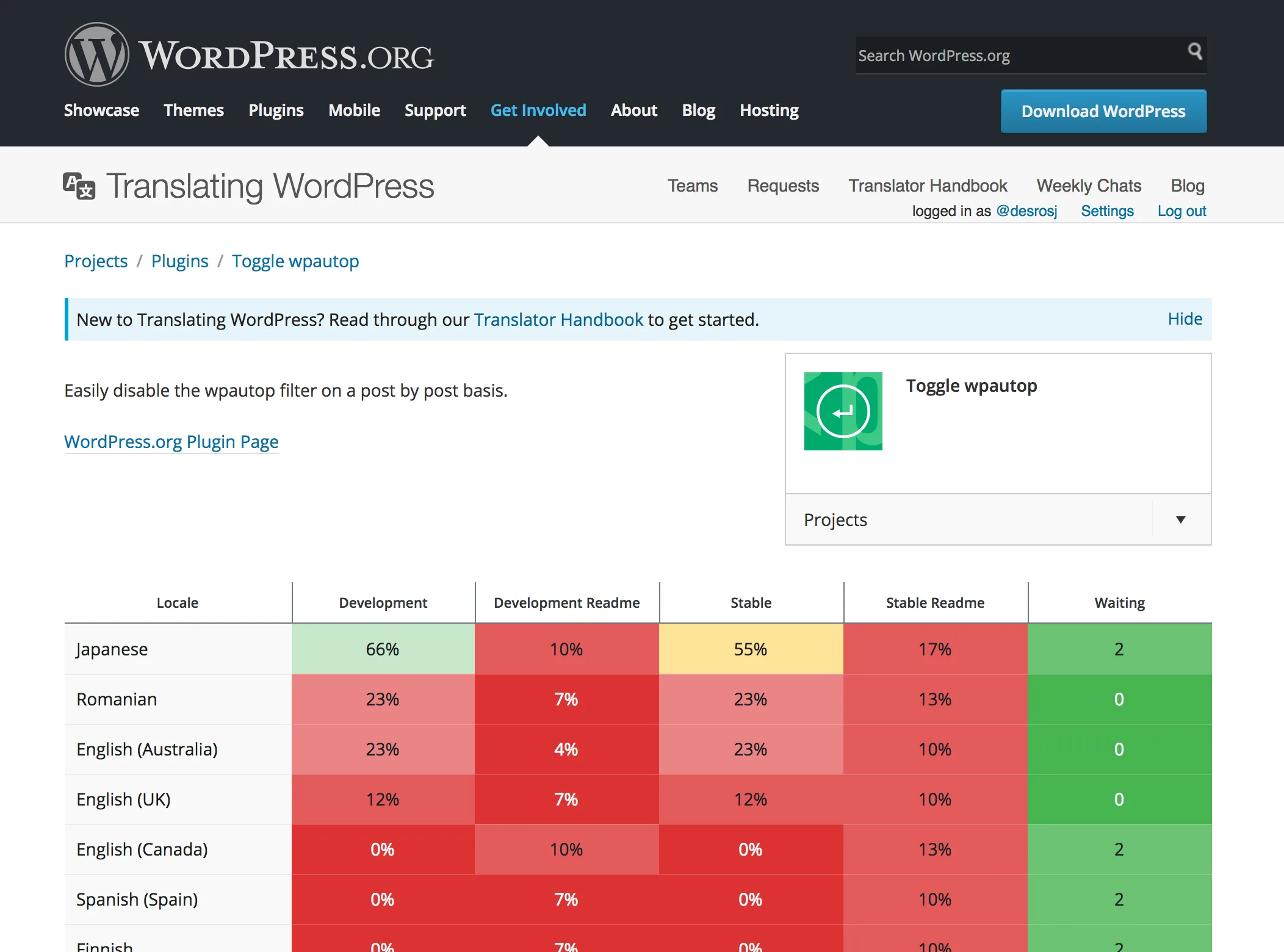The image size is (1284, 952).
Task: Open Japanese Stable 55% cell
Action: coord(750,649)
